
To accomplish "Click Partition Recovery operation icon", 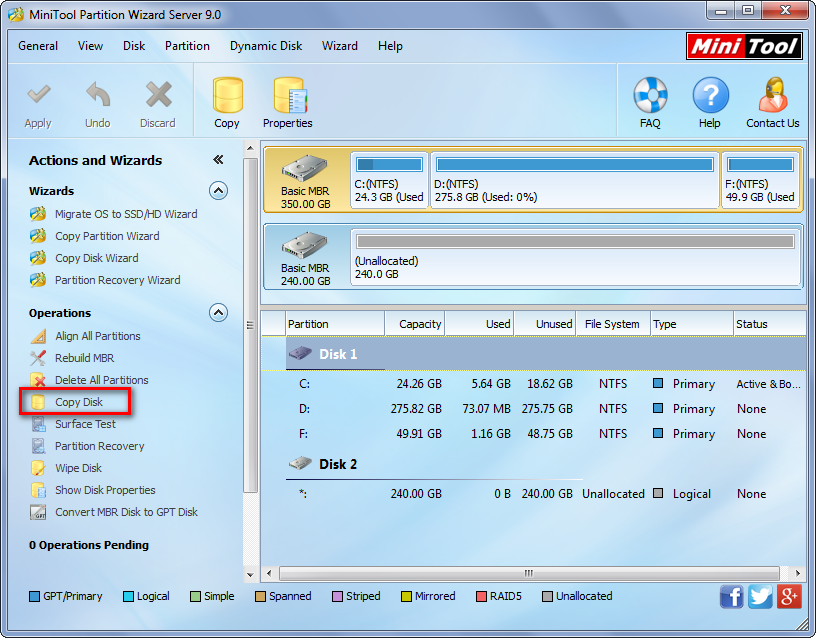I will pos(38,446).
